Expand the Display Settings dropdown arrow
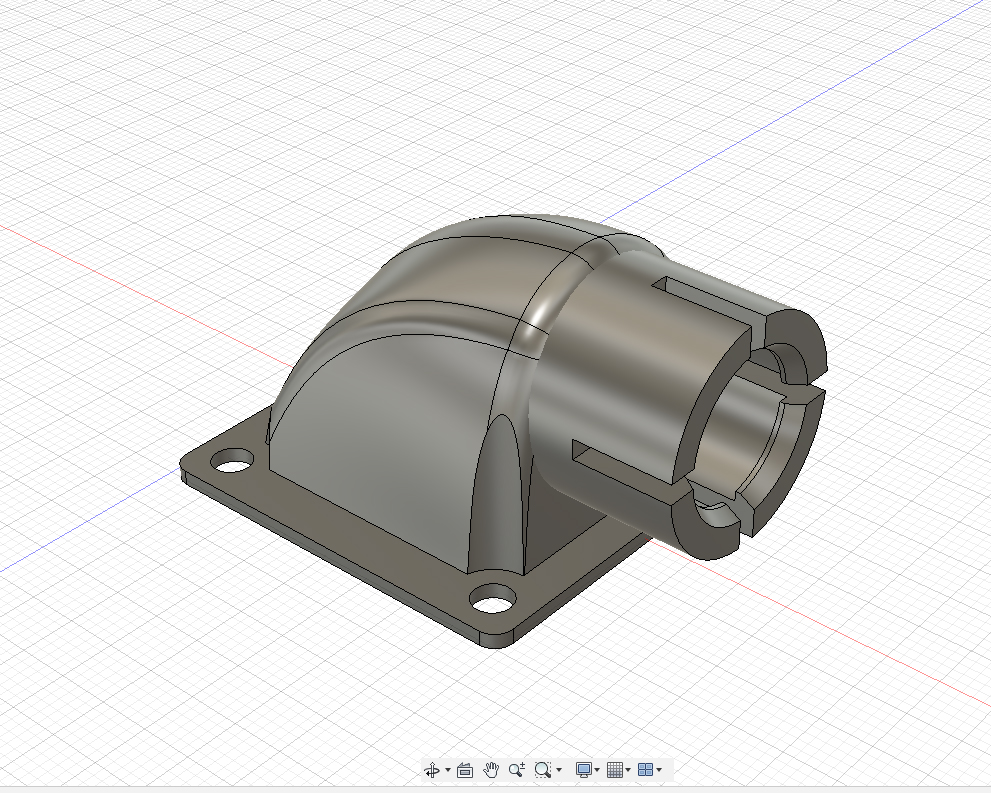 coord(597,770)
